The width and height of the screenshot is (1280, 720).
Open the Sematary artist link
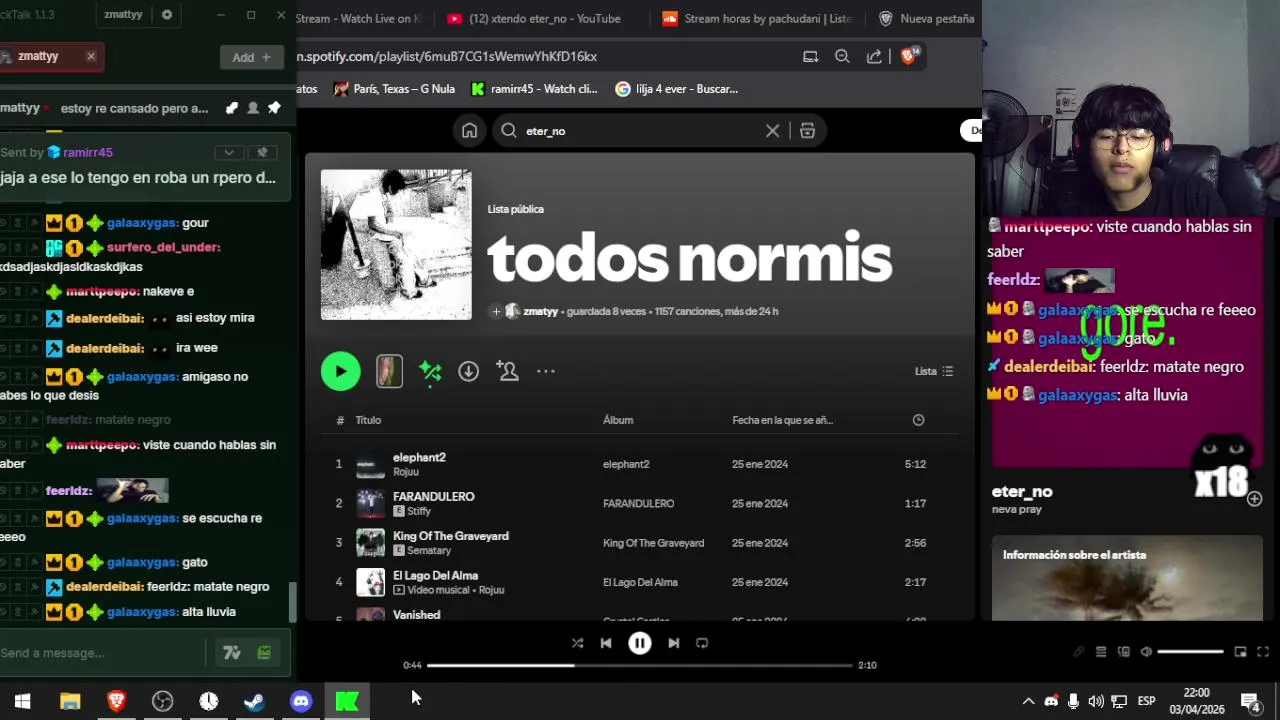[429, 551]
